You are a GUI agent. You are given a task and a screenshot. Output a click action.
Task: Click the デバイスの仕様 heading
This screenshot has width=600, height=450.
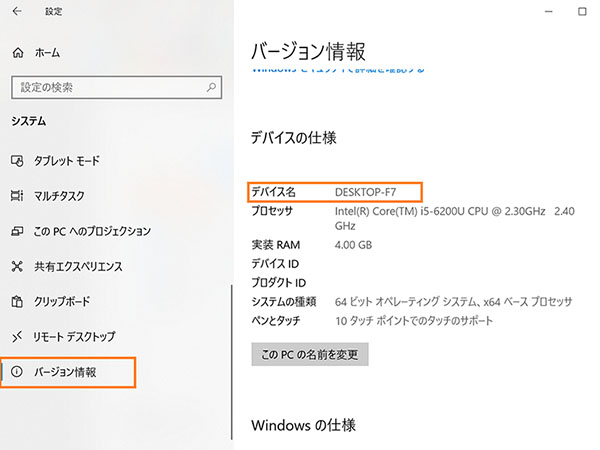click(293, 138)
